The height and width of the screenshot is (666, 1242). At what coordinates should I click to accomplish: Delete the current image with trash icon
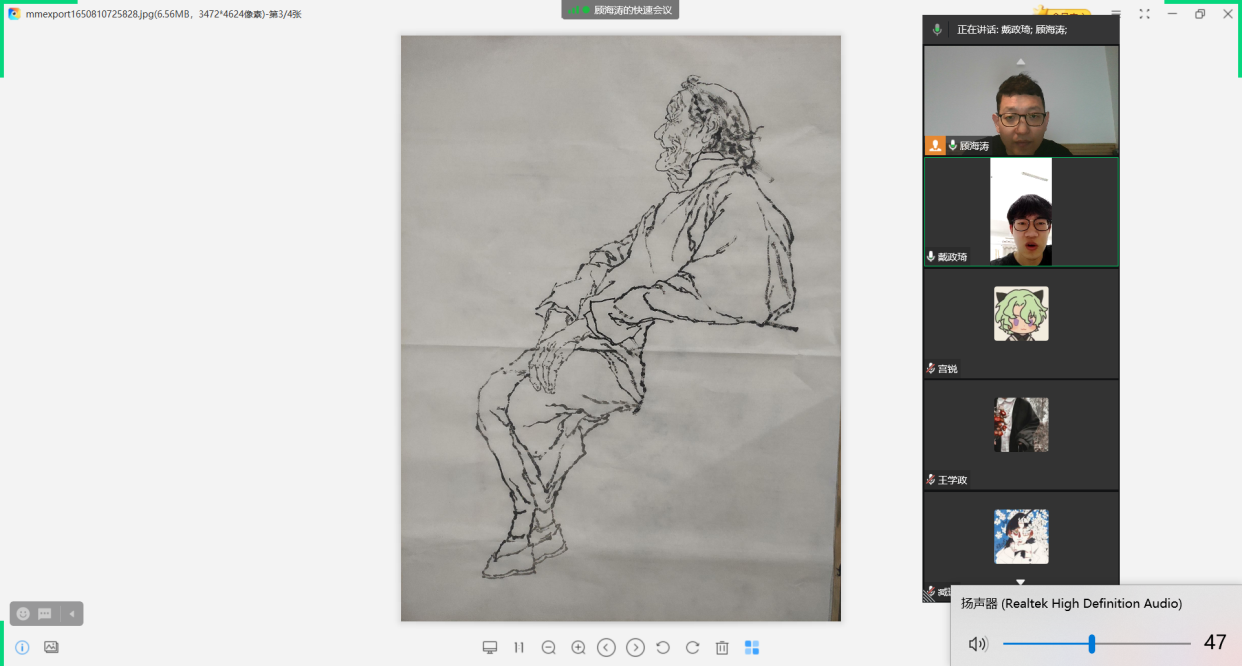(x=722, y=648)
